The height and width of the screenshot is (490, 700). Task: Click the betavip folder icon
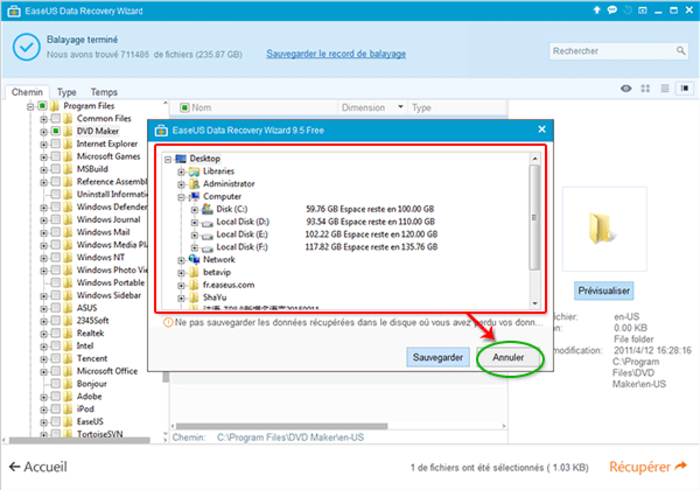(194, 272)
